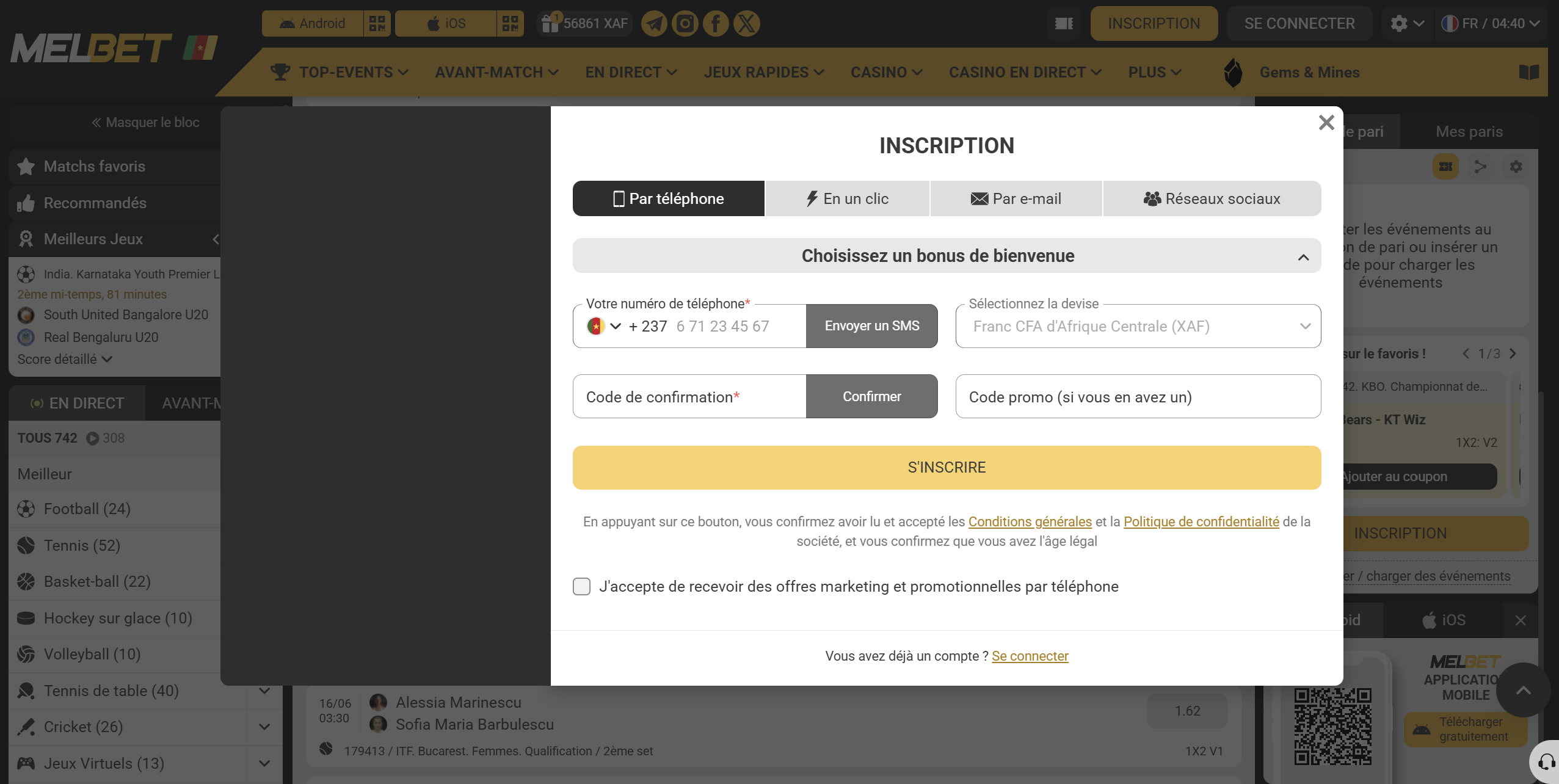Image resolution: width=1559 pixels, height=784 pixels.
Task: Switch to En un clic tab
Action: click(x=848, y=199)
